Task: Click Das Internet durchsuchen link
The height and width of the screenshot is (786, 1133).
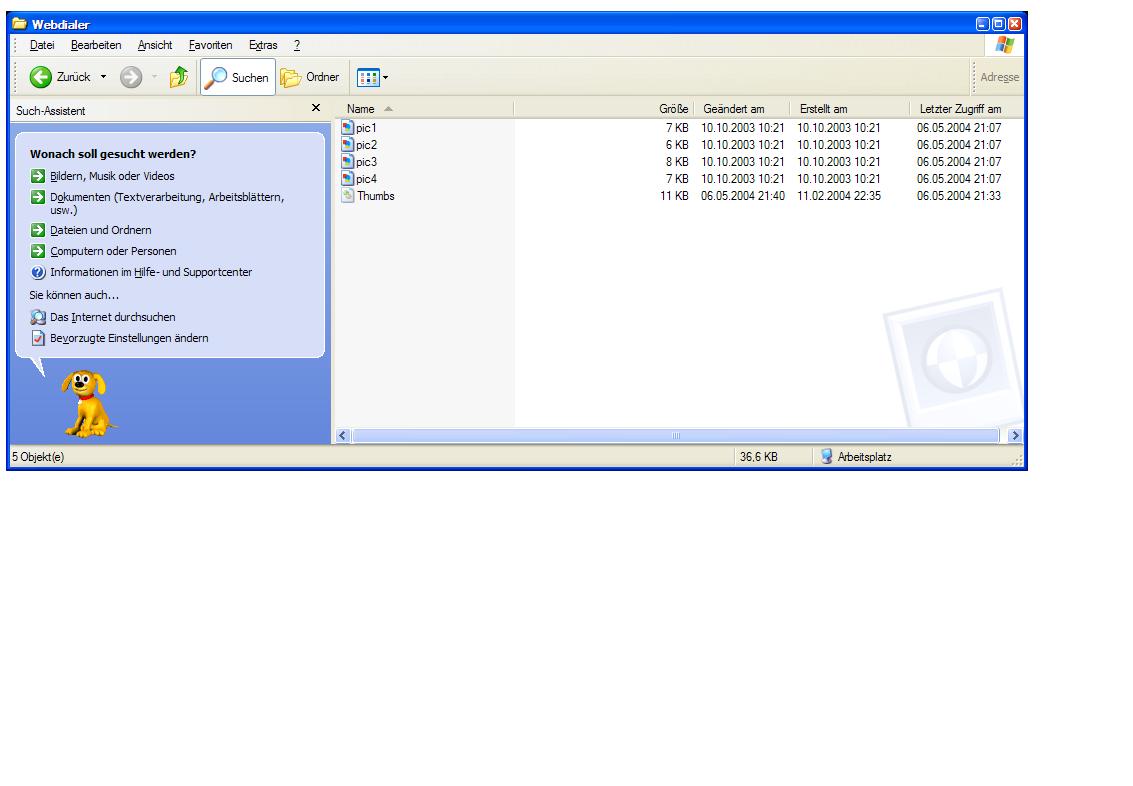Action: coord(113,316)
